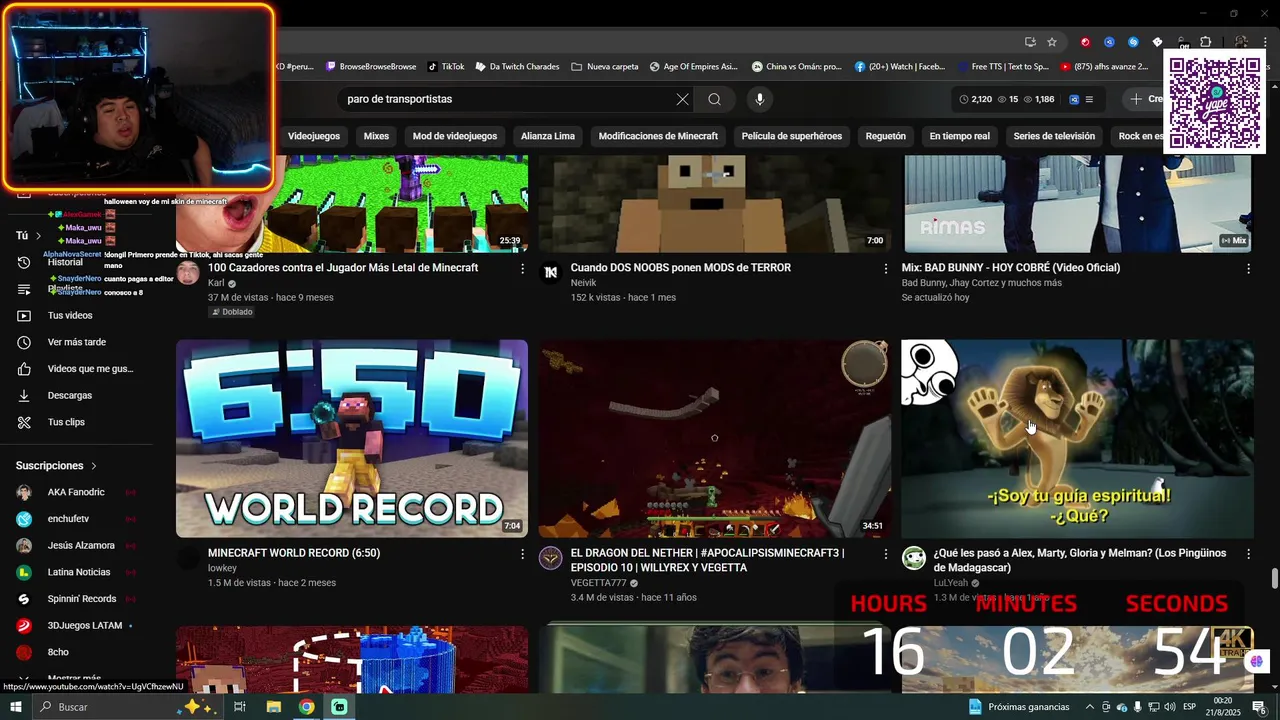
Task: Open Windows Start menu
Action: [x=16, y=707]
